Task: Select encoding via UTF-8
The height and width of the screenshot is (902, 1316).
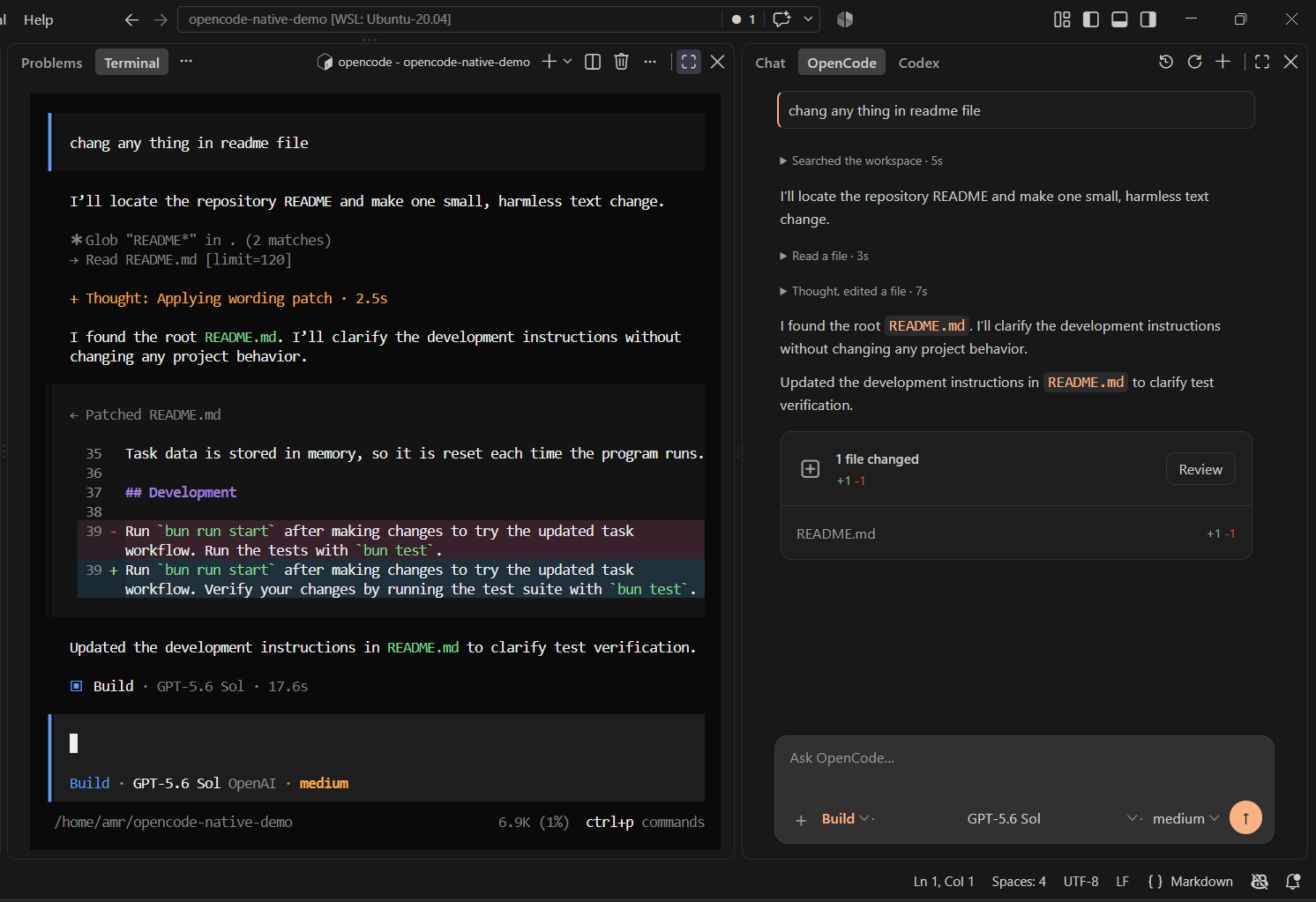Action: coord(1080,882)
